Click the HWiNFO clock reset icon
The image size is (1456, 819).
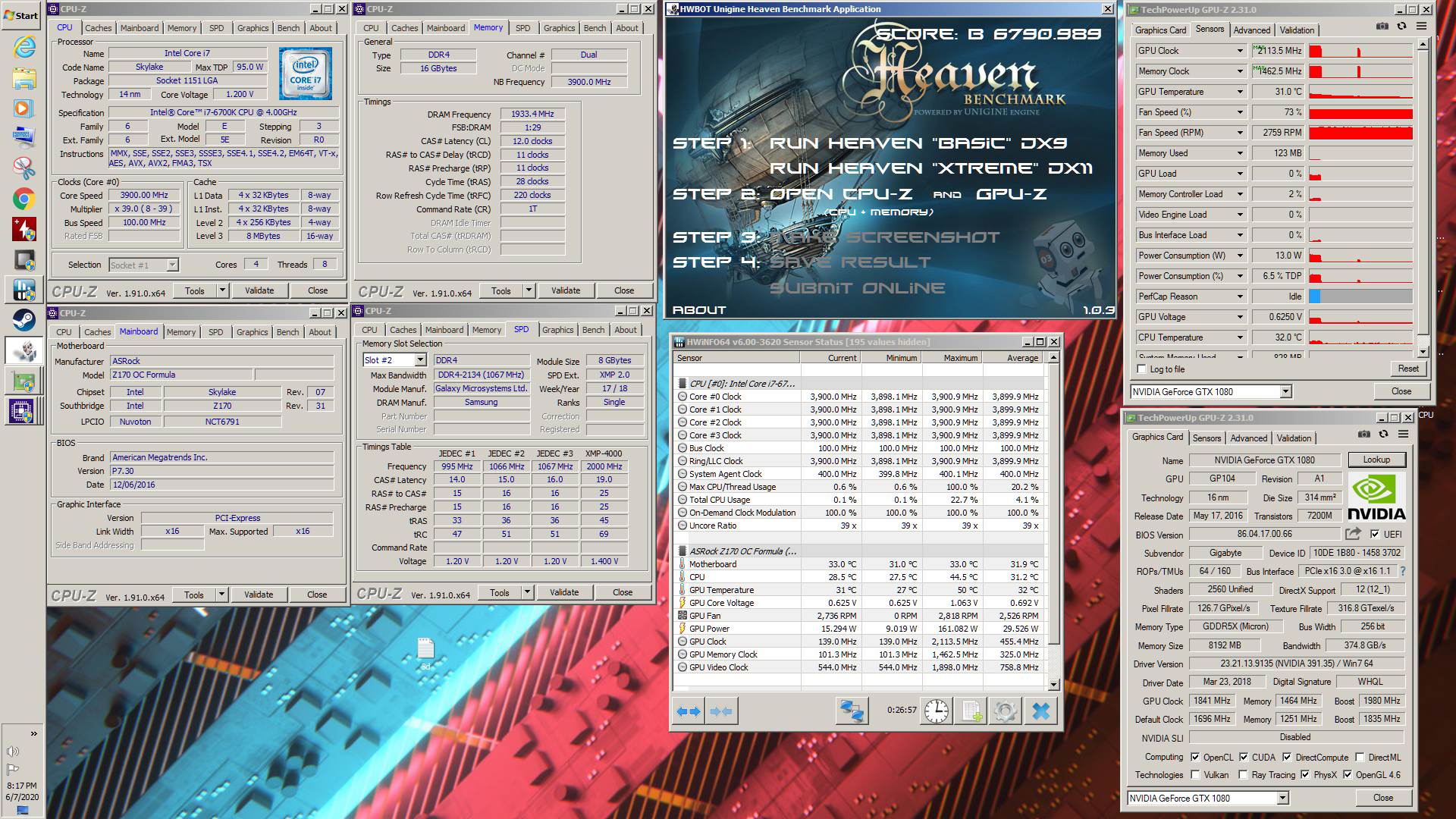pyautogui.click(x=937, y=711)
